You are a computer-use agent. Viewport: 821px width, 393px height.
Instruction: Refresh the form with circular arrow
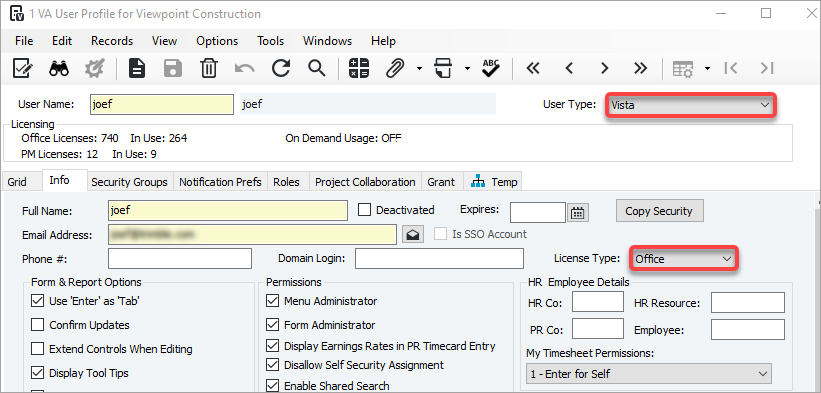(x=281, y=68)
